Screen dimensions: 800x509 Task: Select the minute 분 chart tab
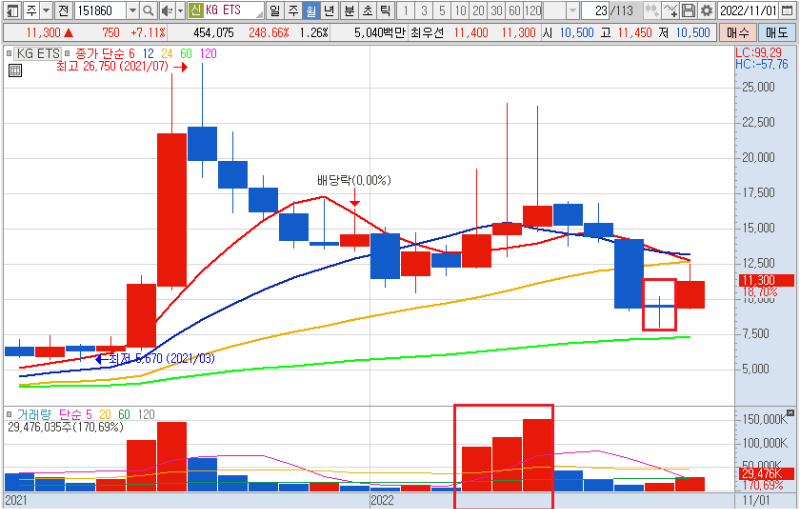[349, 10]
